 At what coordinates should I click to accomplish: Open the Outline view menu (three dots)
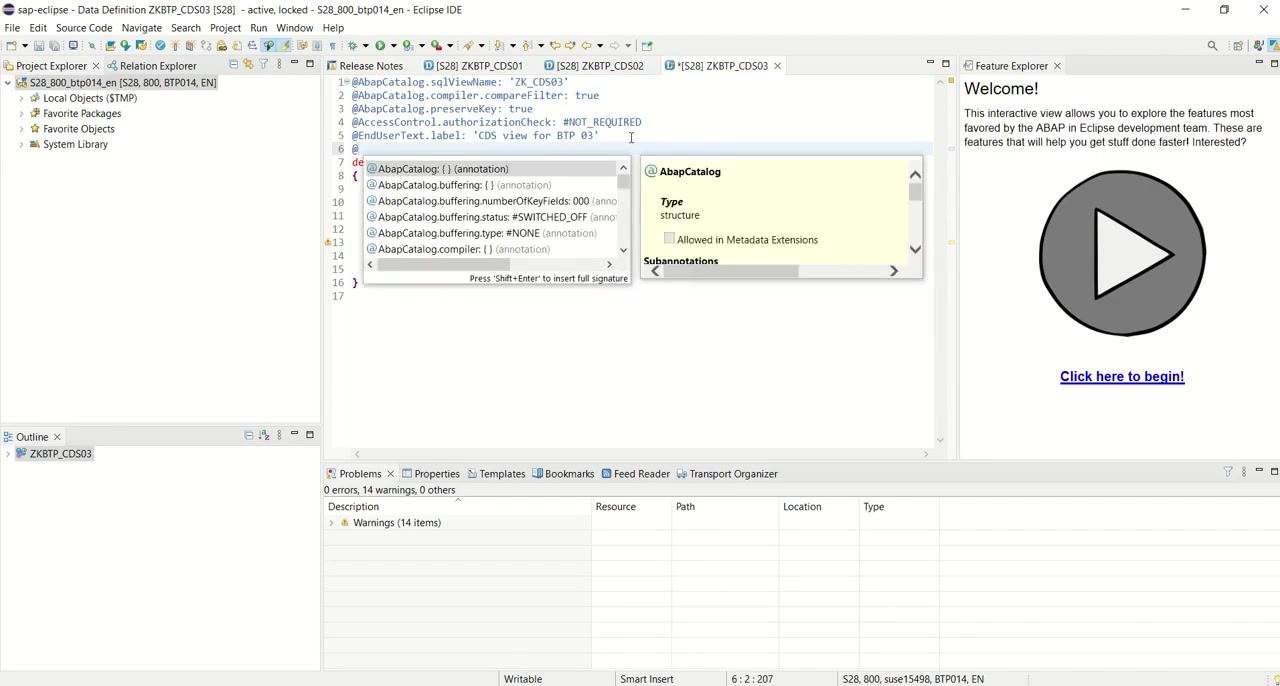279,435
